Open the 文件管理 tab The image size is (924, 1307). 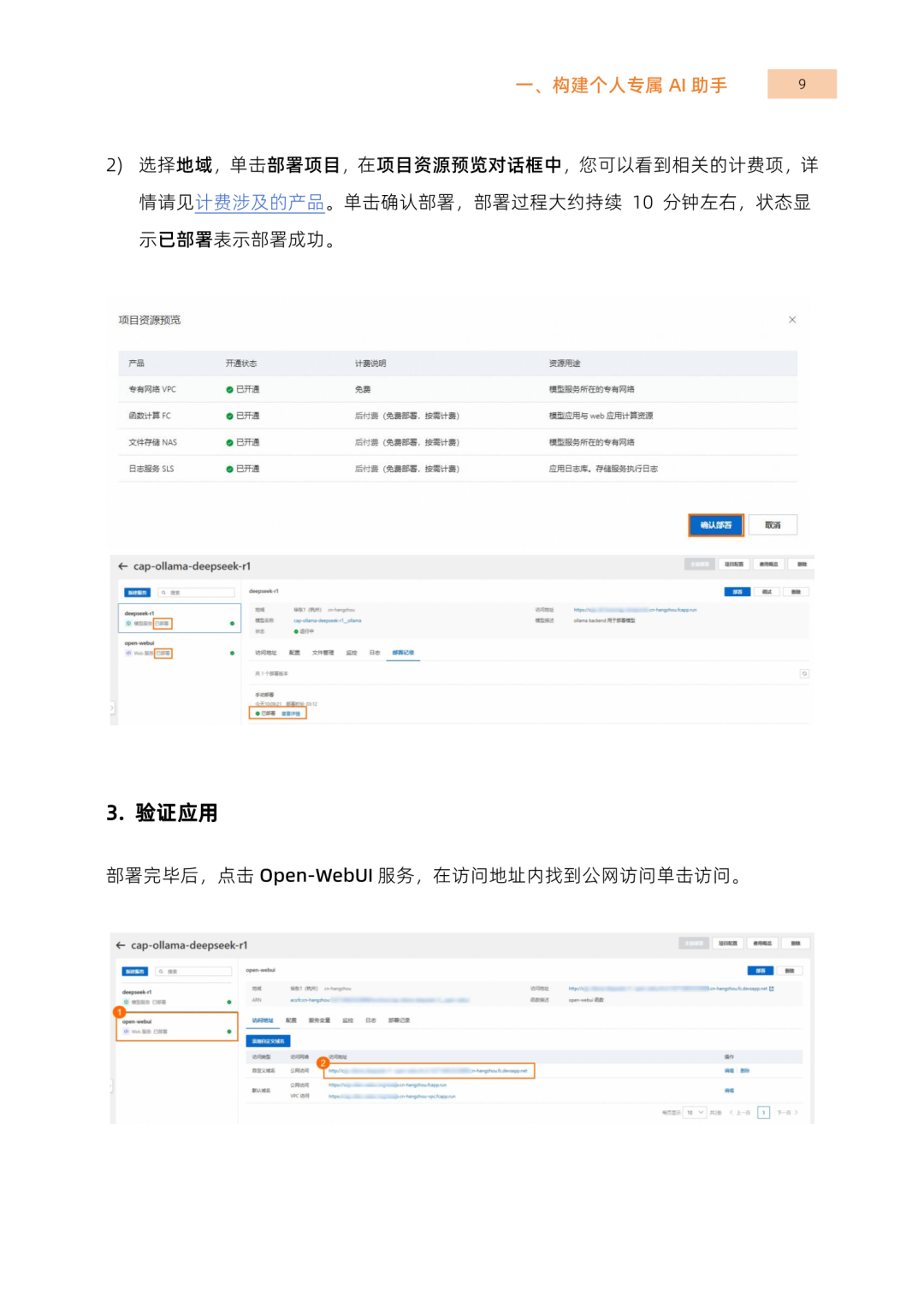[323, 653]
